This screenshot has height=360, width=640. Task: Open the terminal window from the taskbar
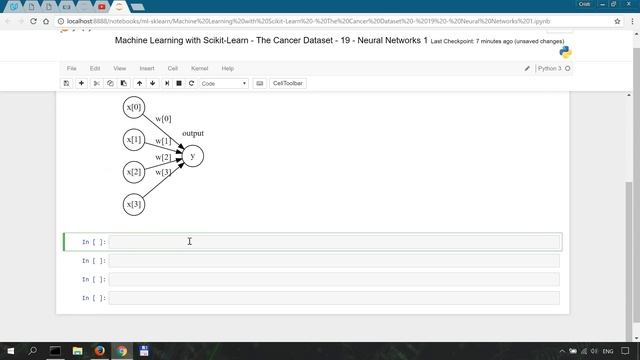55,351
